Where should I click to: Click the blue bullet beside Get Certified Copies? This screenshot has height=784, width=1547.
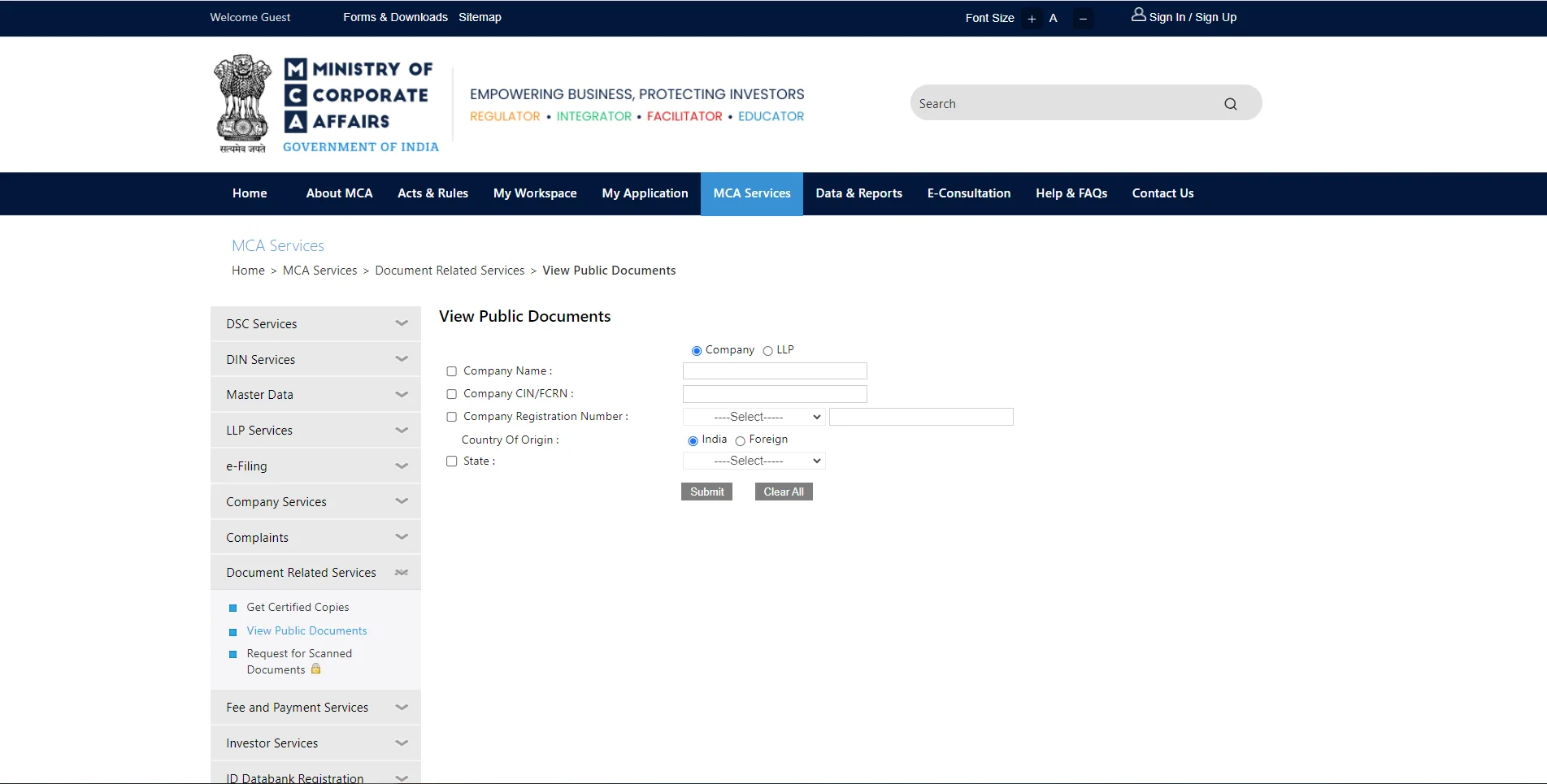point(232,608)
